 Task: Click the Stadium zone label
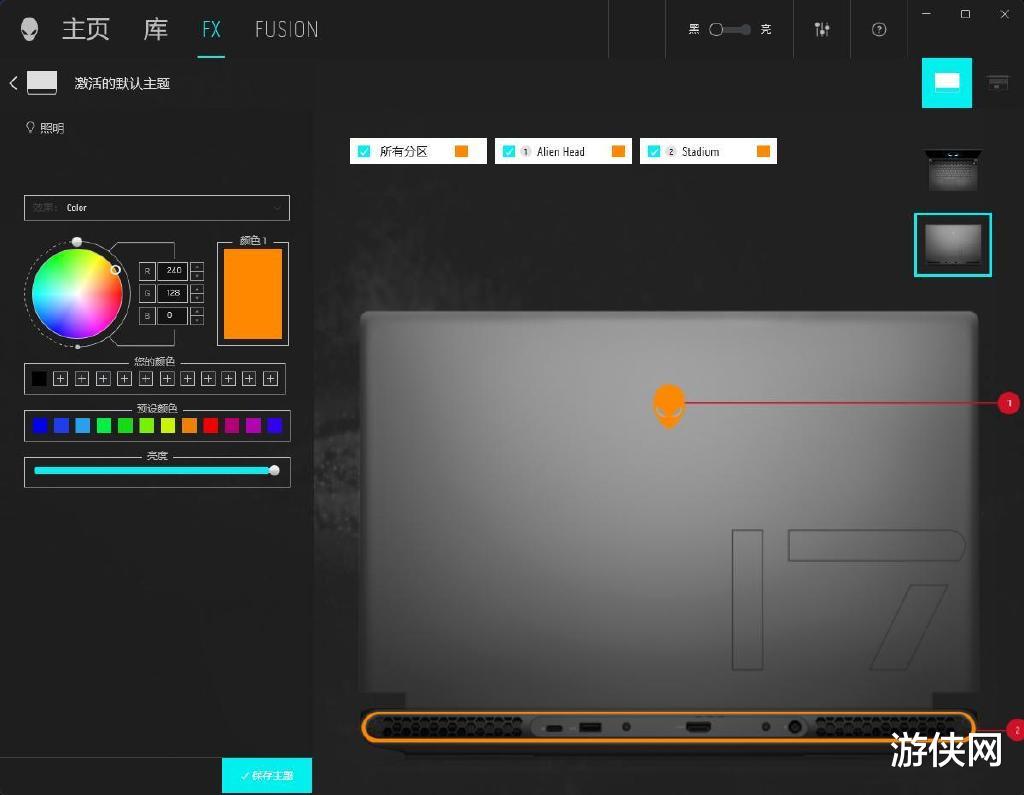(x=700, y=152)
